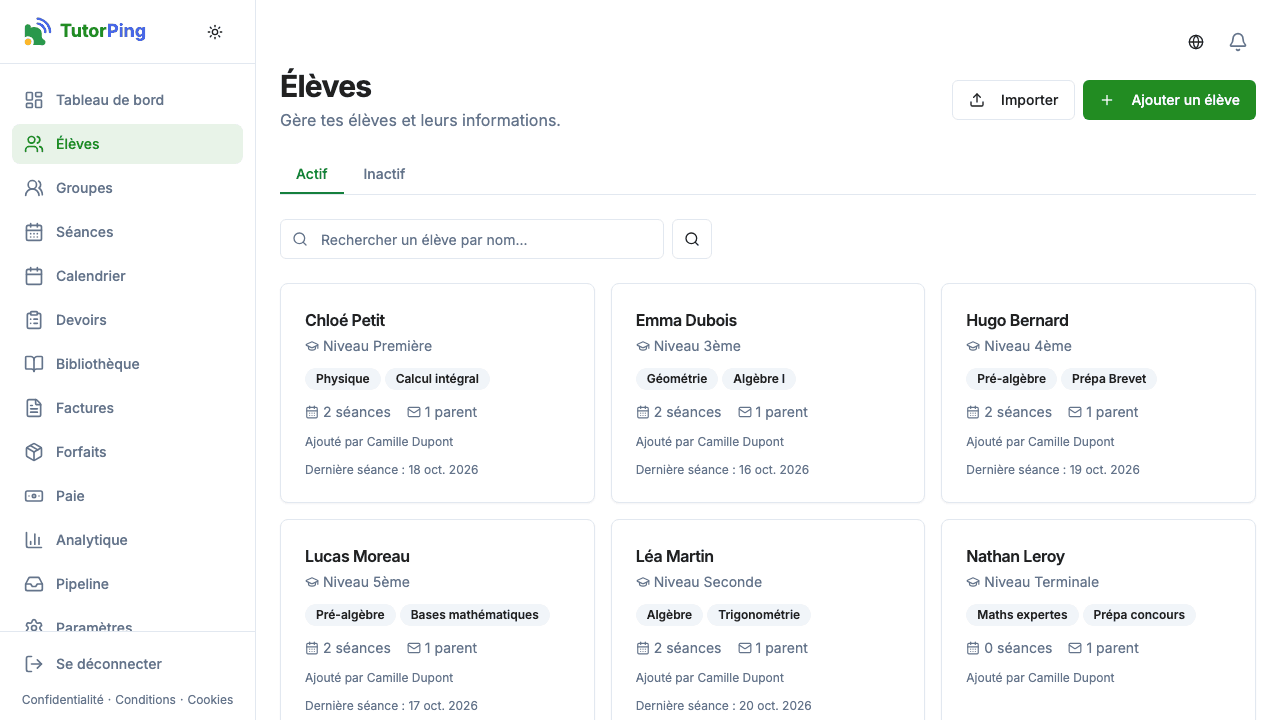The width and height of the screenshot is (1280, 720).
Task: Click the Calendrier sidebar icon
Action: coord(34,276)
